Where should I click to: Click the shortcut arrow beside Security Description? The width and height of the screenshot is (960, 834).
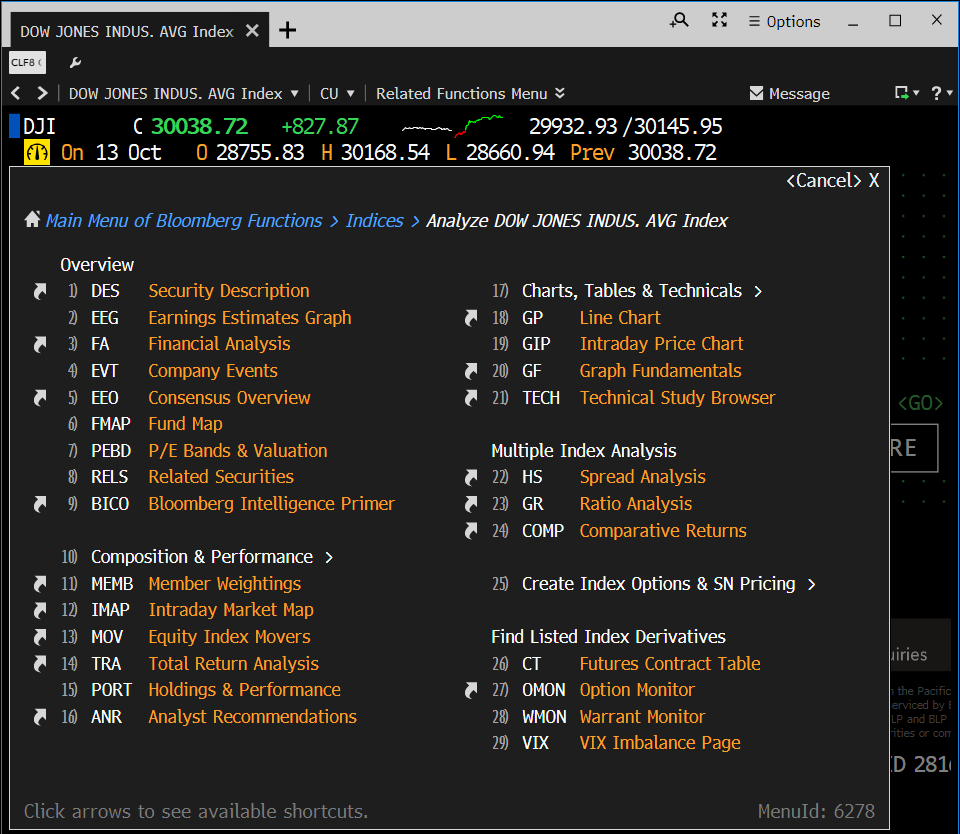click(x=40, y=291)
